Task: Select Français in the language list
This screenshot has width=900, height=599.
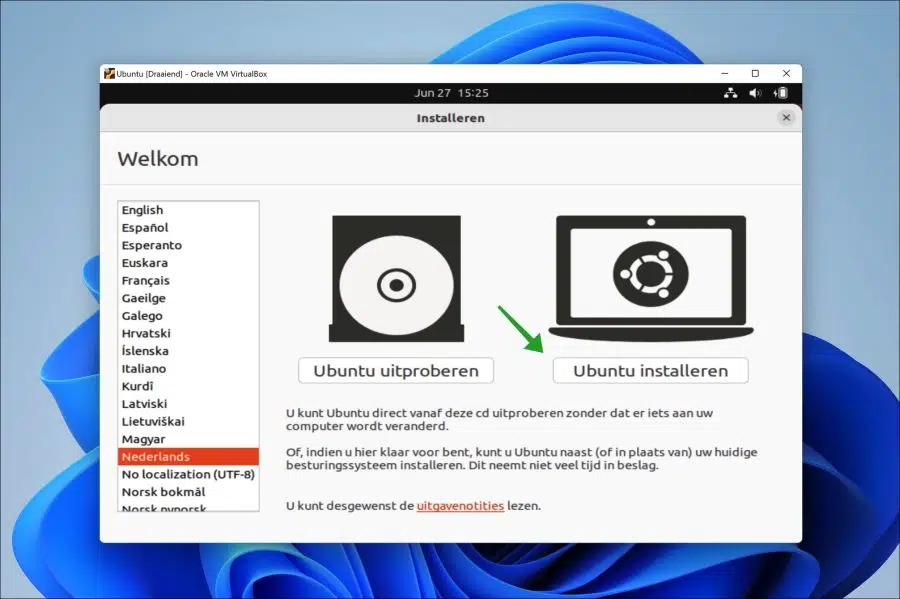Action: 188,281
